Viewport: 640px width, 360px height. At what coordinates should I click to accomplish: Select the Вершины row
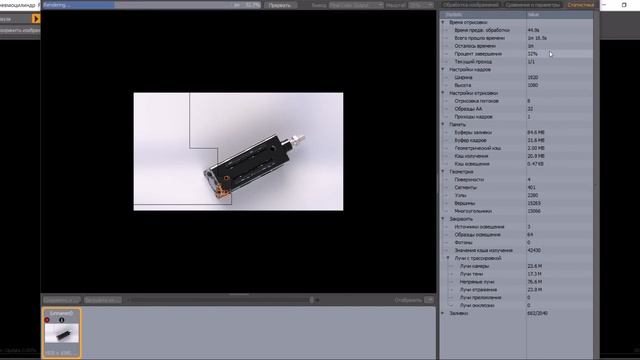click(x=517, y=203)
